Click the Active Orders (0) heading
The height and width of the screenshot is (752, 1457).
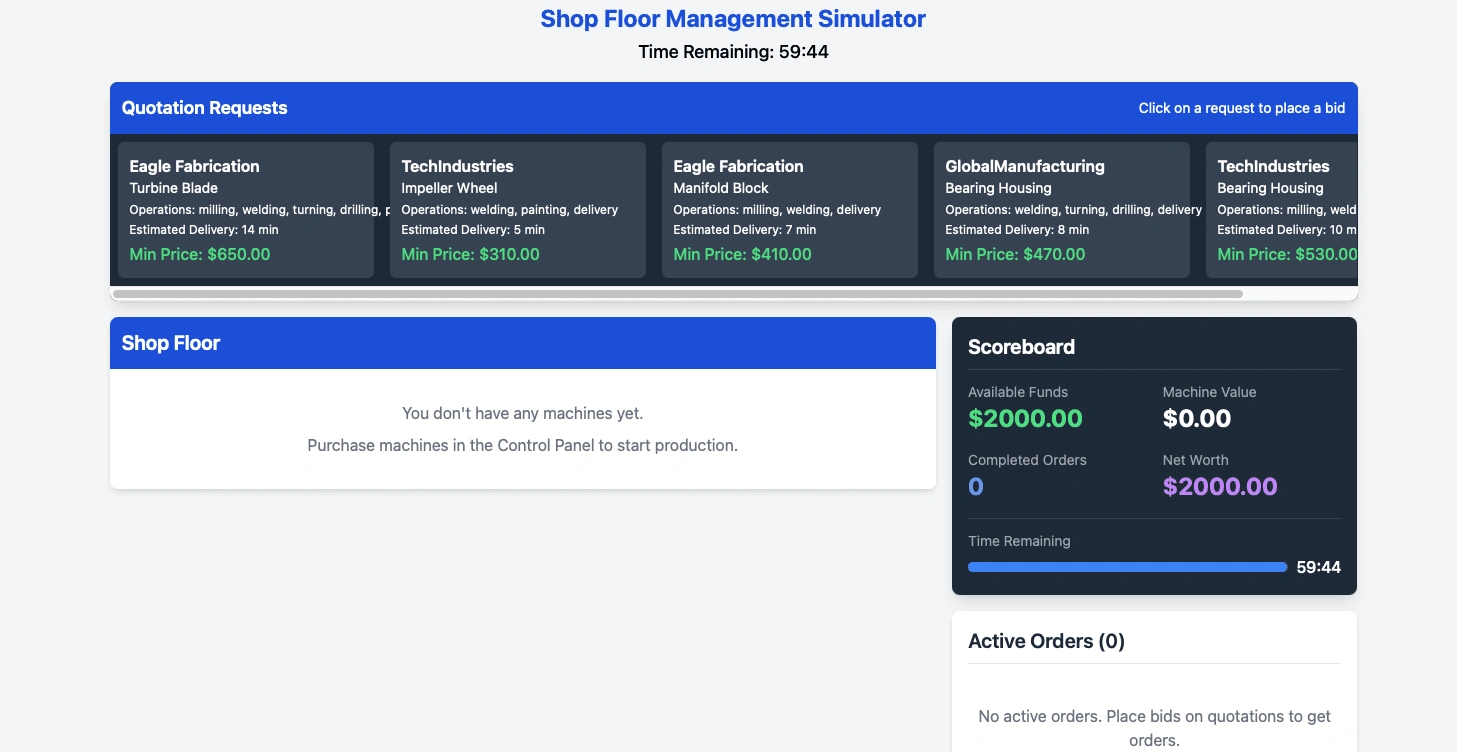(x=1046, y=641)
